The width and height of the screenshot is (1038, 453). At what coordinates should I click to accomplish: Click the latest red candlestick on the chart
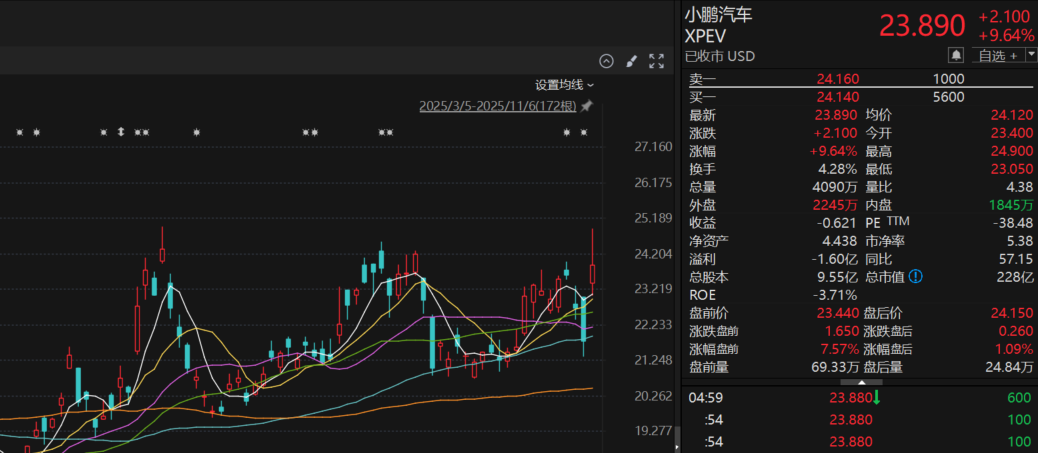(x=593, y=270)
